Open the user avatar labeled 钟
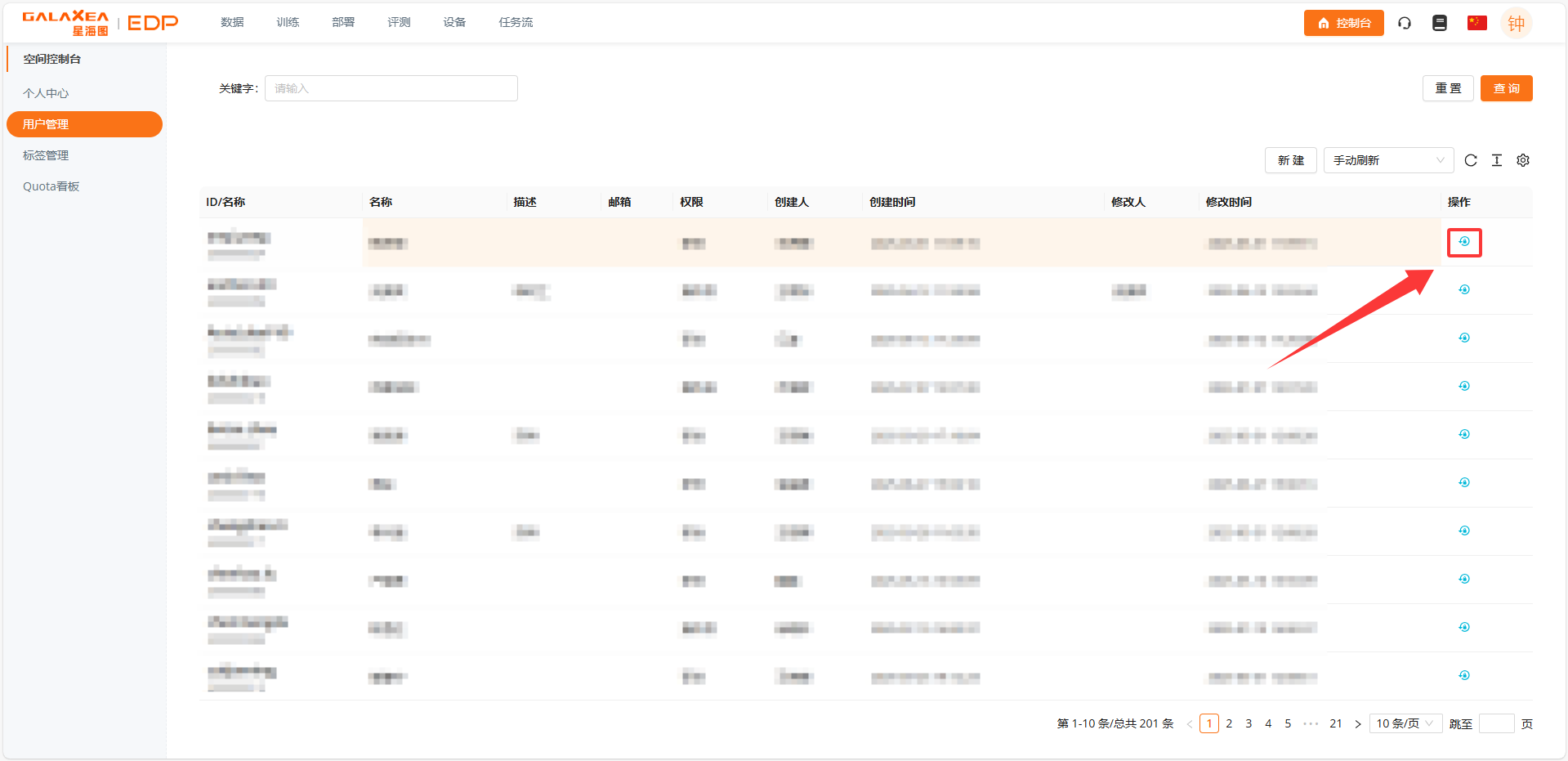Screen dimensions: 1568x761 pos(1516,23)
